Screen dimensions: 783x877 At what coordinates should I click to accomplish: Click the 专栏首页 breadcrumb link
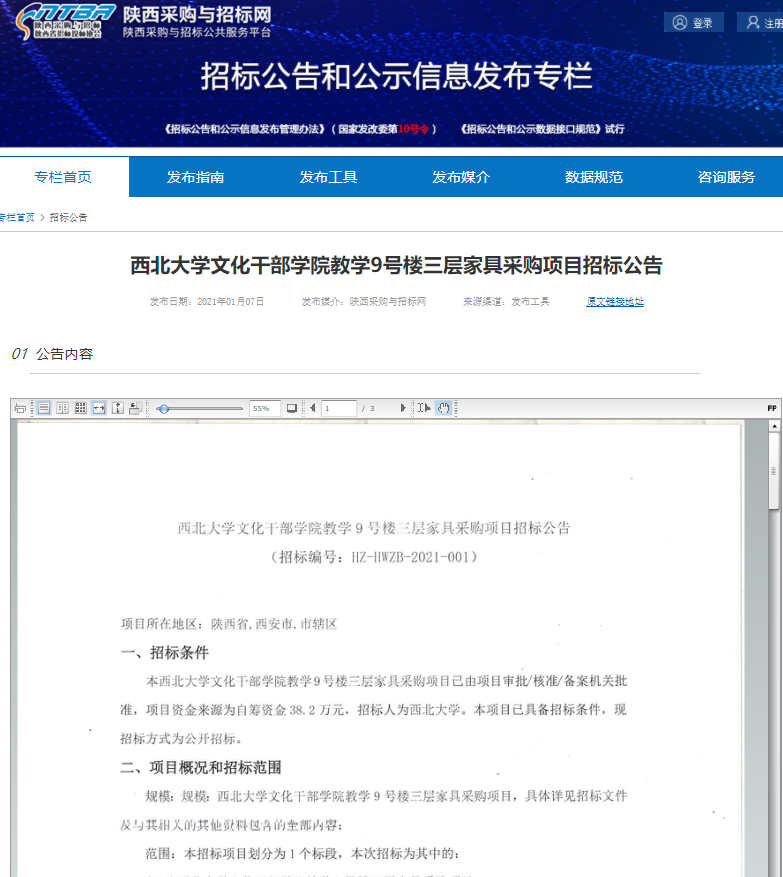pyautogui.click(x=16, y=217)
